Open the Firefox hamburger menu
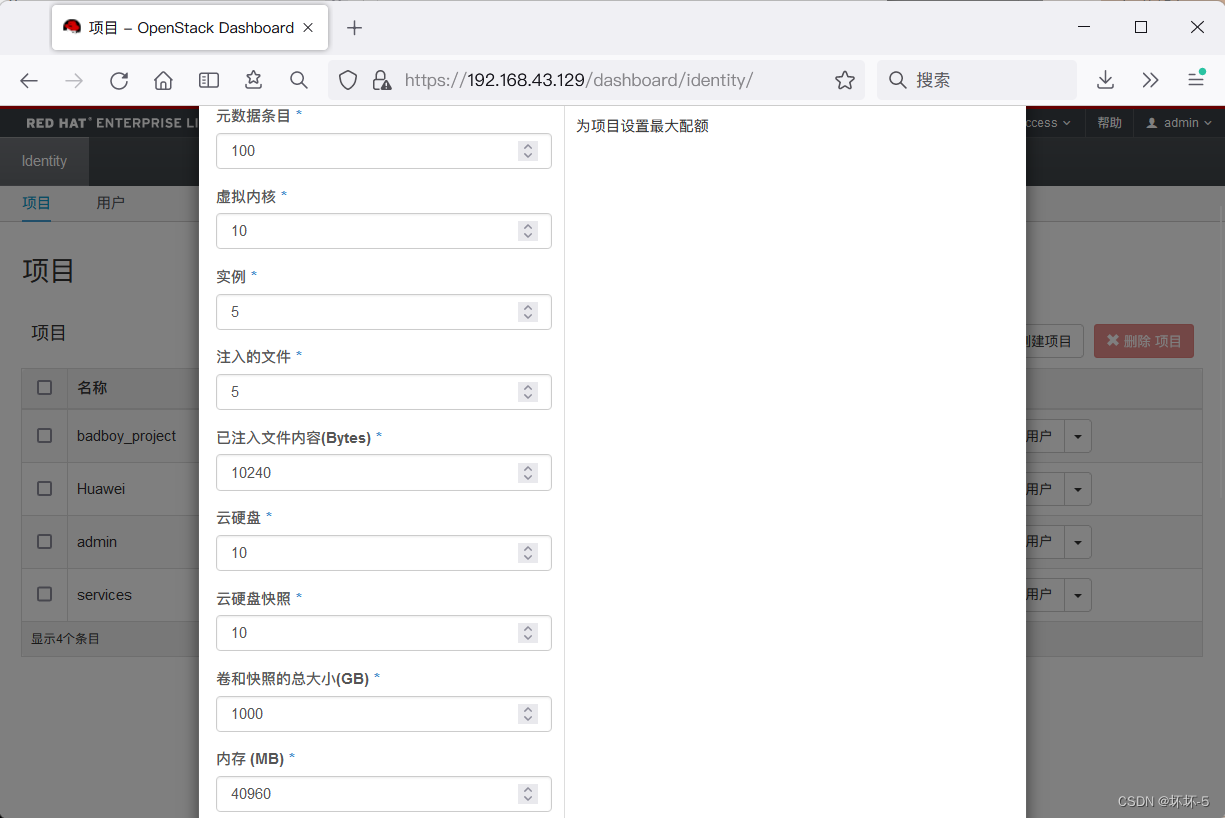 (x=1196, y=80)
